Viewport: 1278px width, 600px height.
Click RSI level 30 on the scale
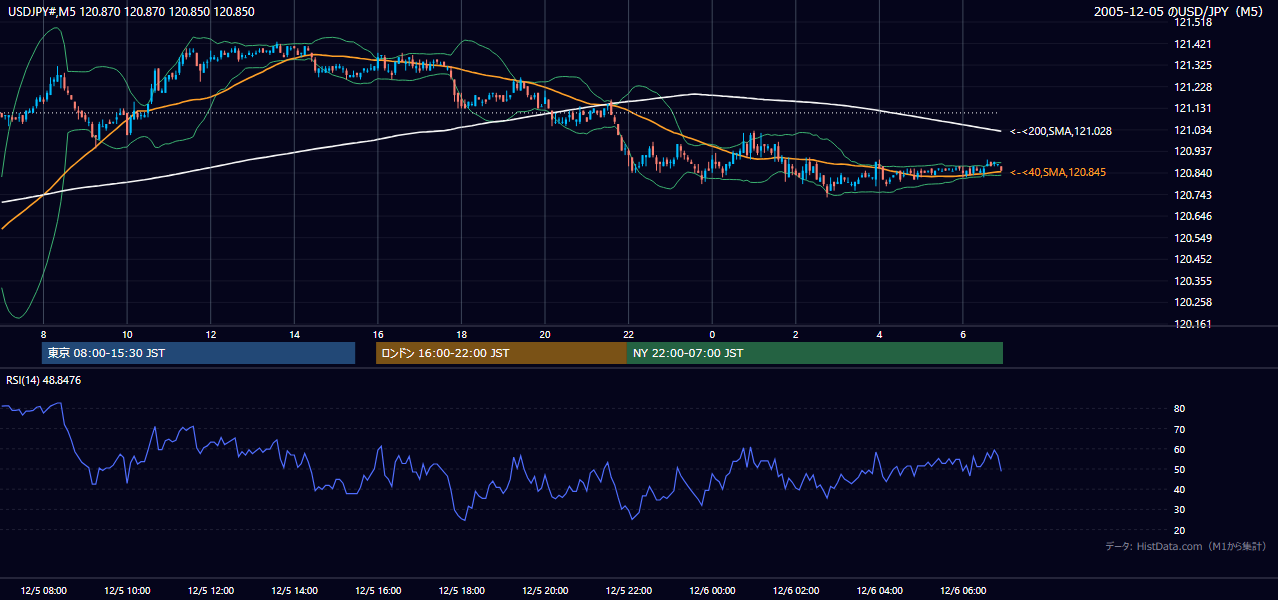(1180, 510)
